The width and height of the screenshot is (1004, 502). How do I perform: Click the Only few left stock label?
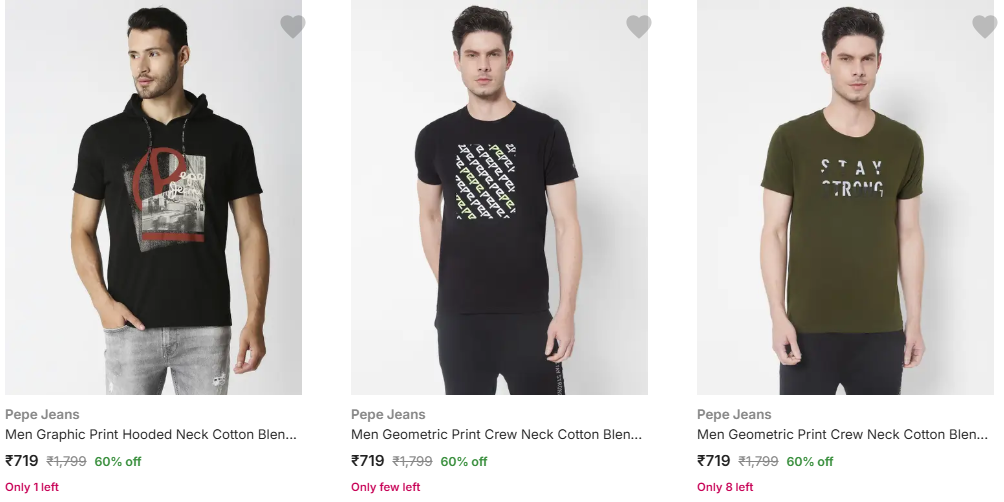[x=386, y=487]
